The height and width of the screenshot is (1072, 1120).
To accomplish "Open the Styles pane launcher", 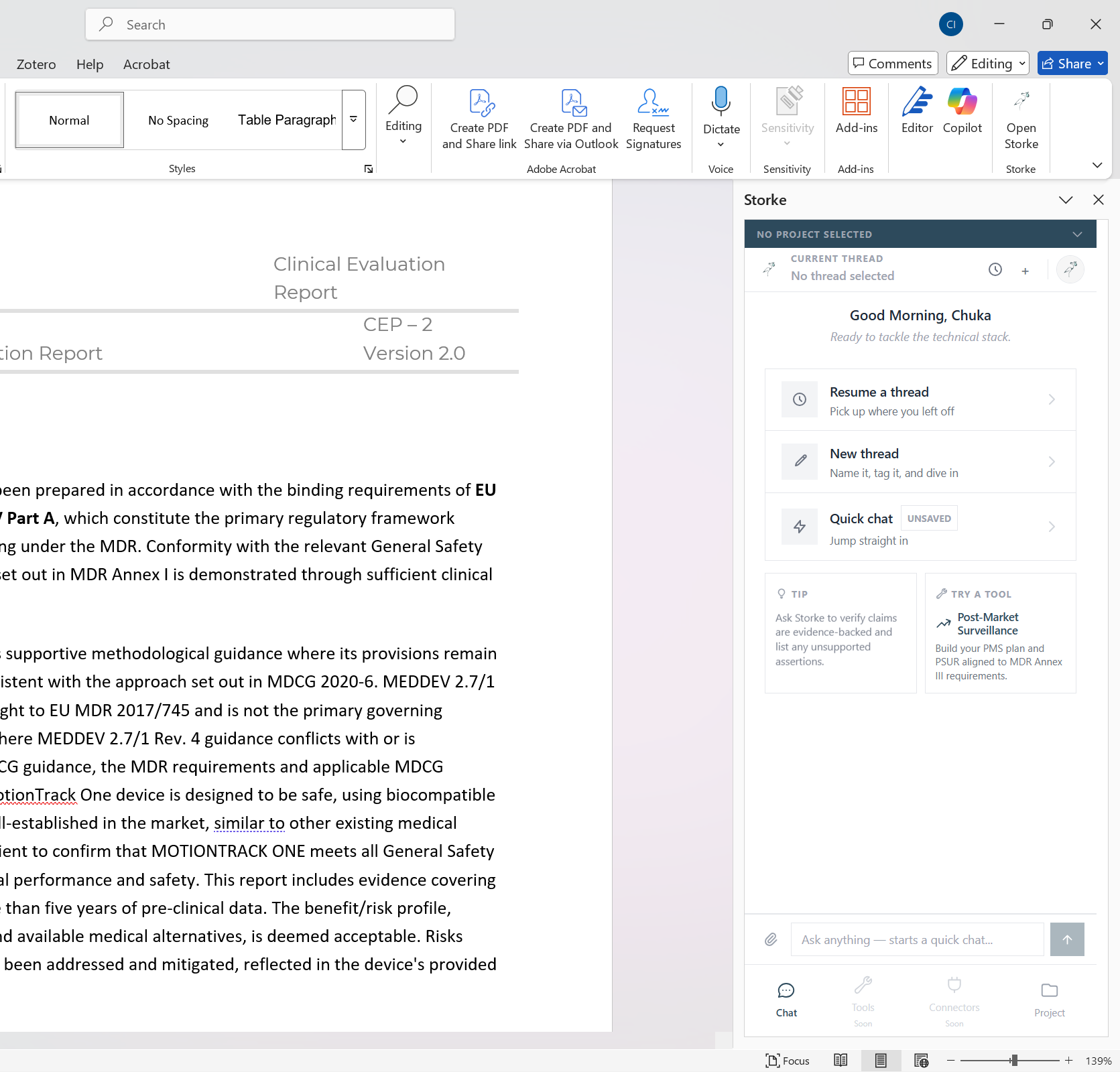I will tap(369, 169).
